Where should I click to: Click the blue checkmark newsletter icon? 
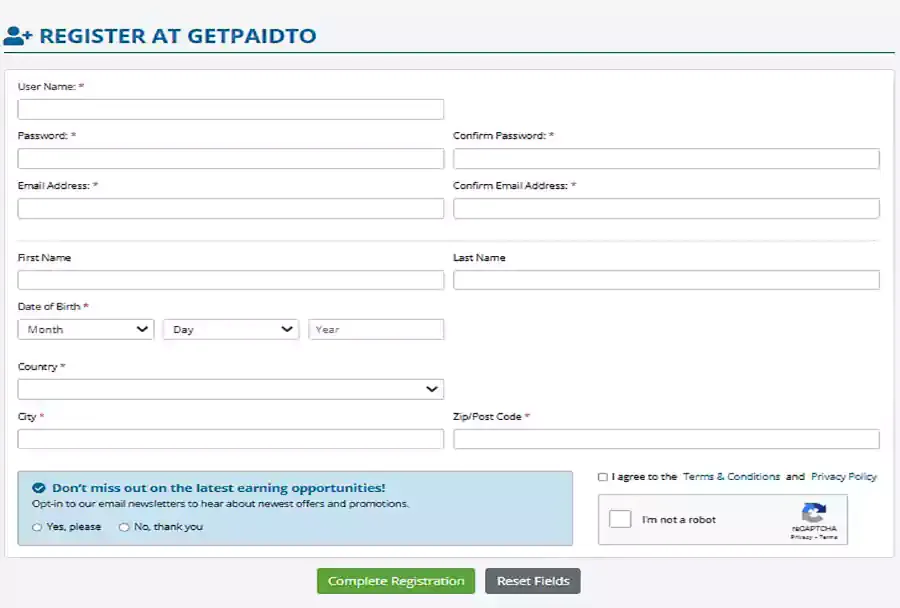38,488
